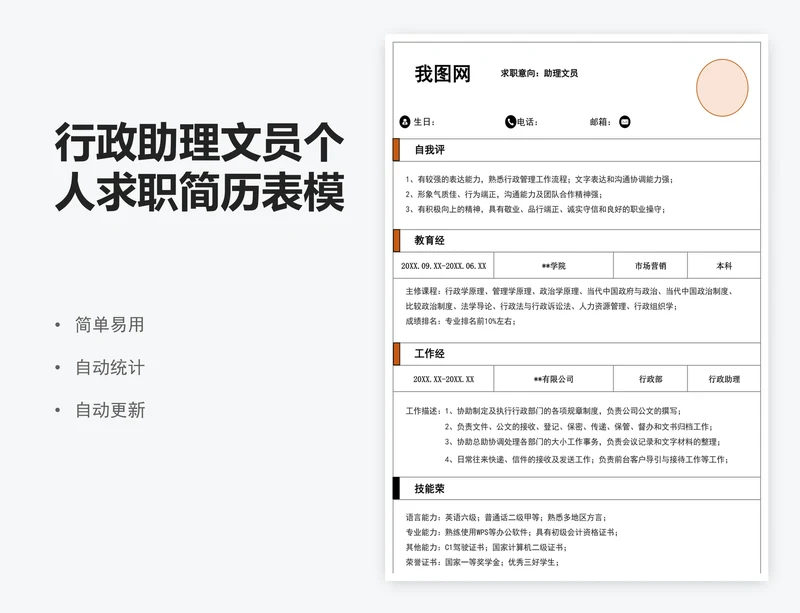Click the resume template preview image
The image size is (800, 613).
577,307
